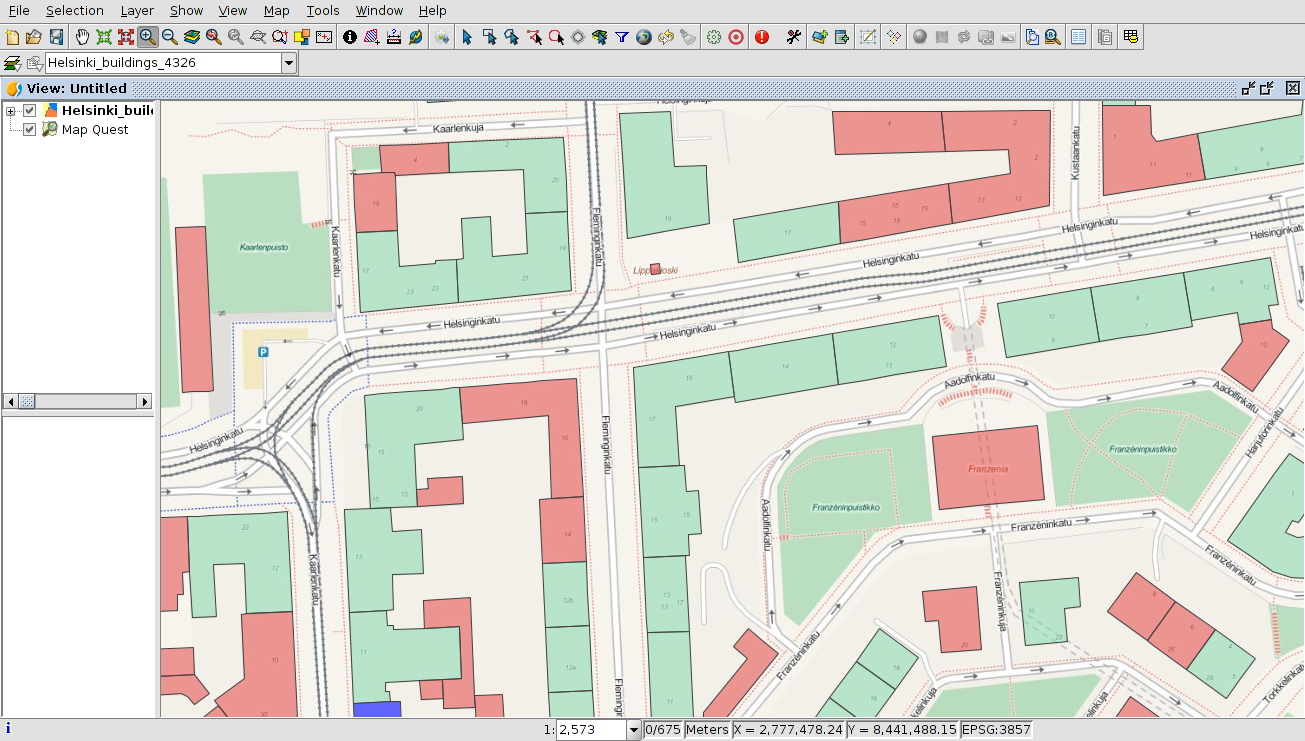Click the Information query tool icon
Viewport: 1305px width, 741px height.
tap(350, 37)
